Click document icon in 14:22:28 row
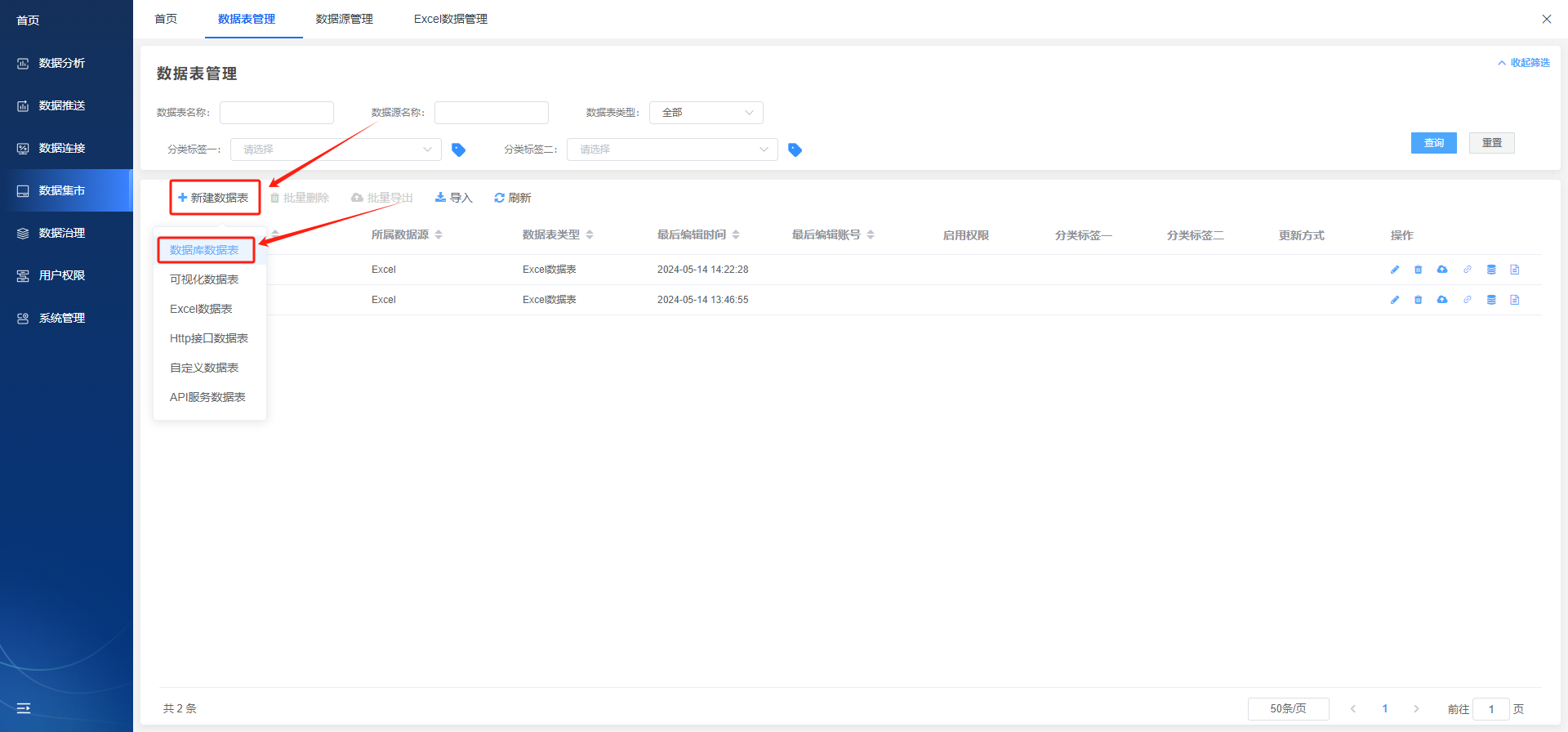The image size is (1568, 732). pos(1515,270)
